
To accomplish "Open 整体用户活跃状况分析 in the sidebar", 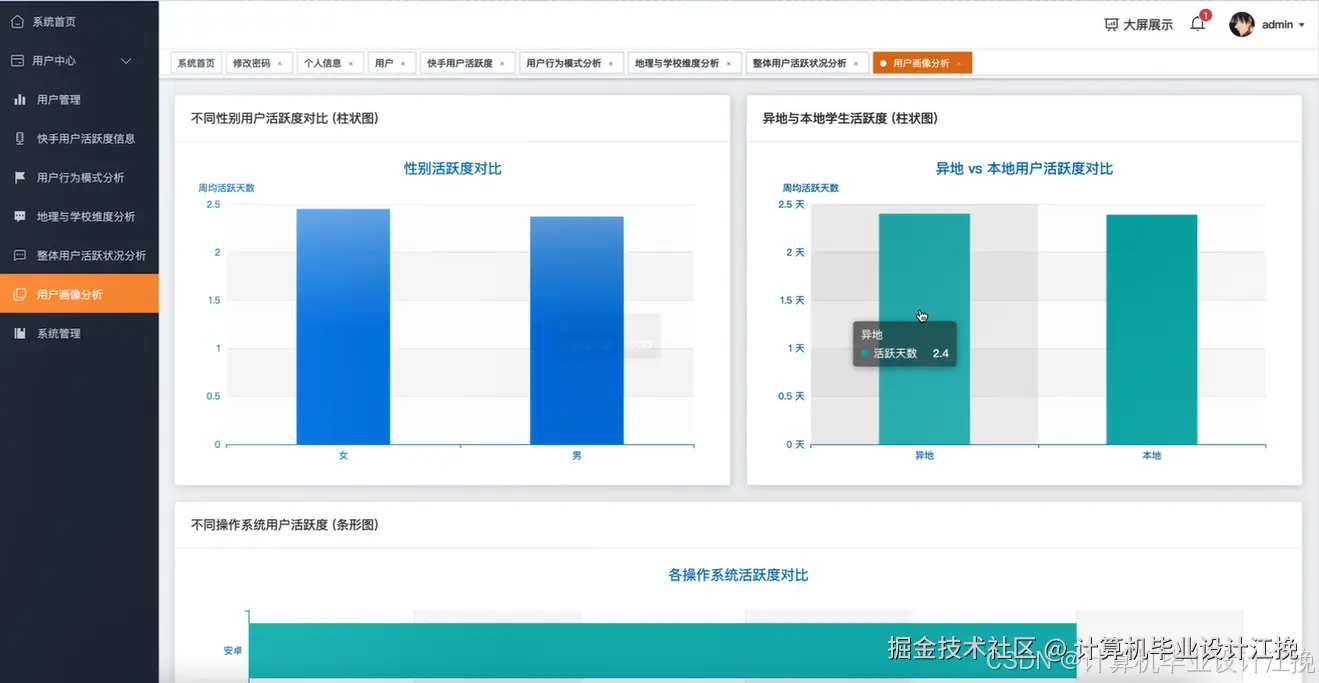I will (79, 255).
